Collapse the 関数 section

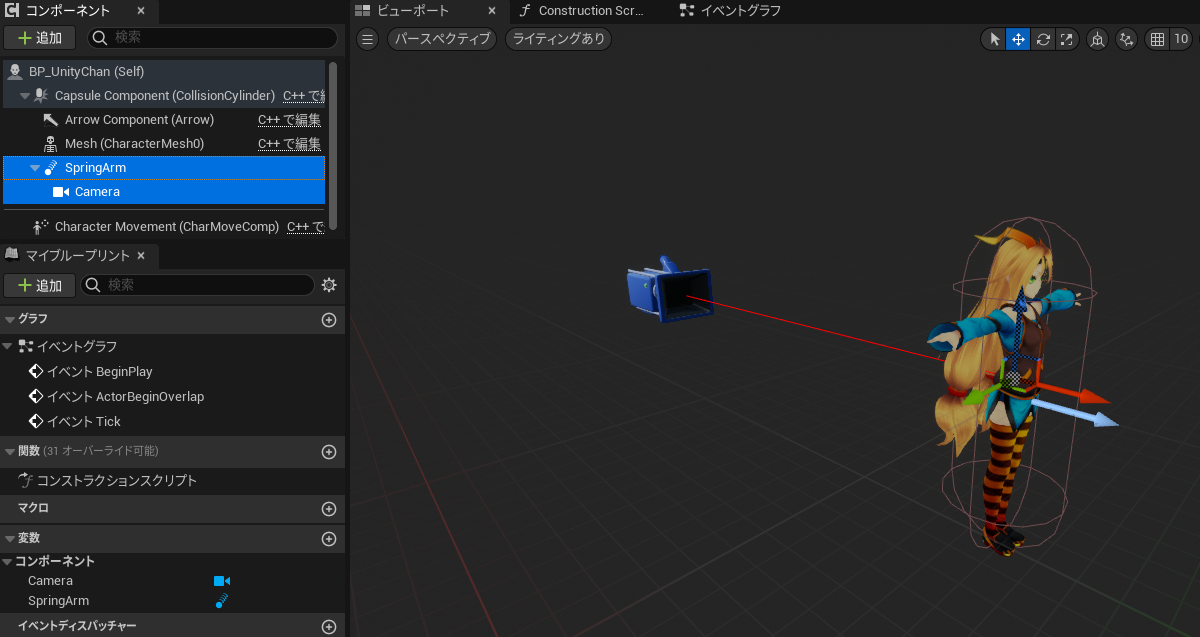click(10, 452)
